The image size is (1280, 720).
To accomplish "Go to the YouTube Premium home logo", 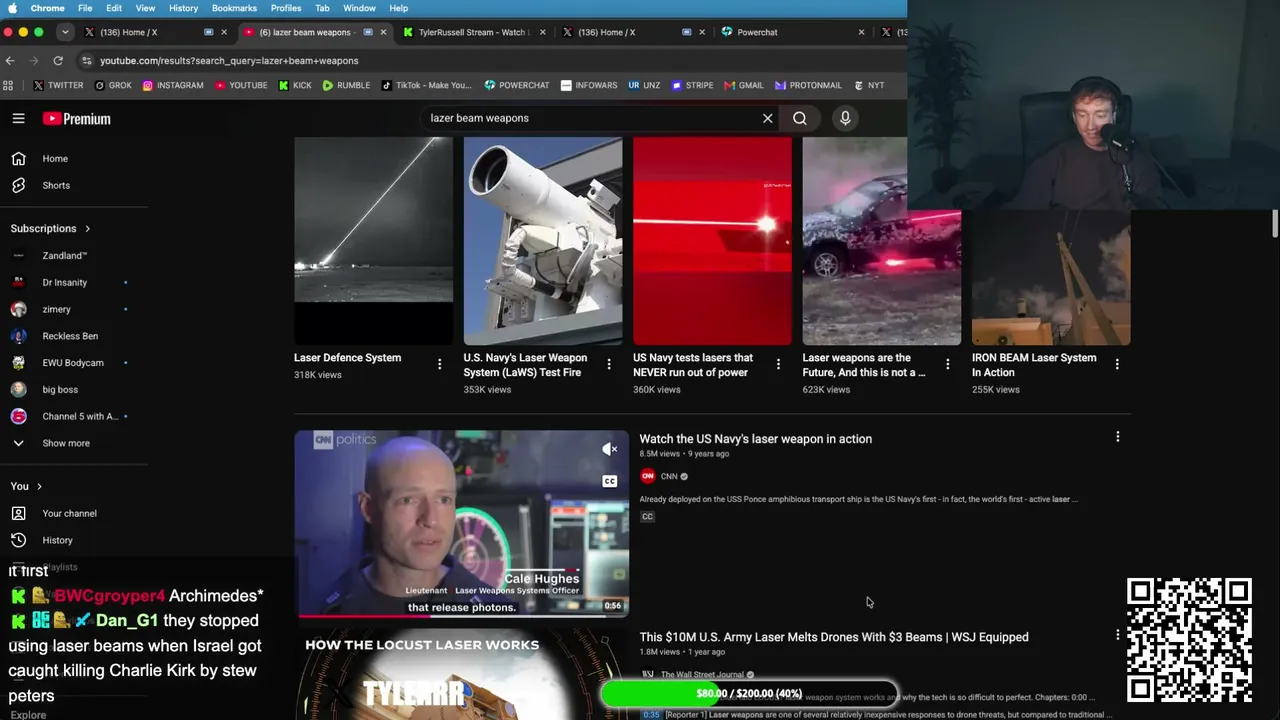I will point(77,118).
